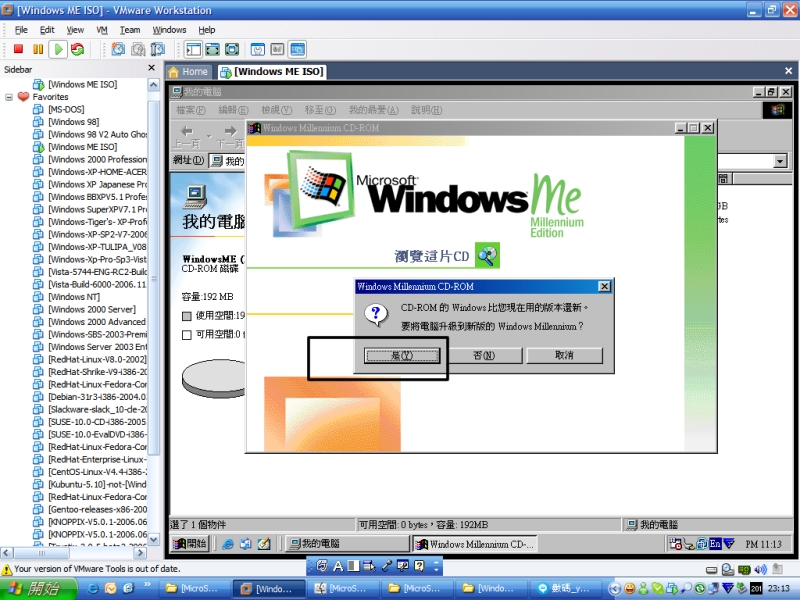Viewport: 800px width, 600px height.
Task: Show the summary view toolbar icon
Action: click(258, 49)
